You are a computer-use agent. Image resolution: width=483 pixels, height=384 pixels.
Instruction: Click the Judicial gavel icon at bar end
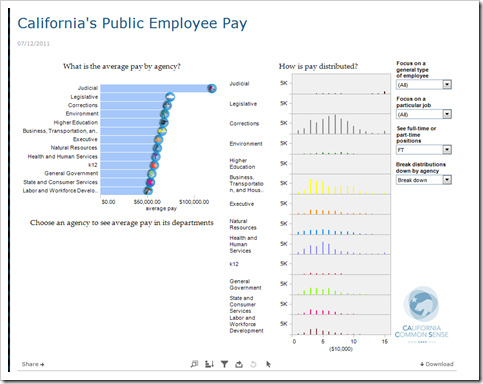pos(212,88)
